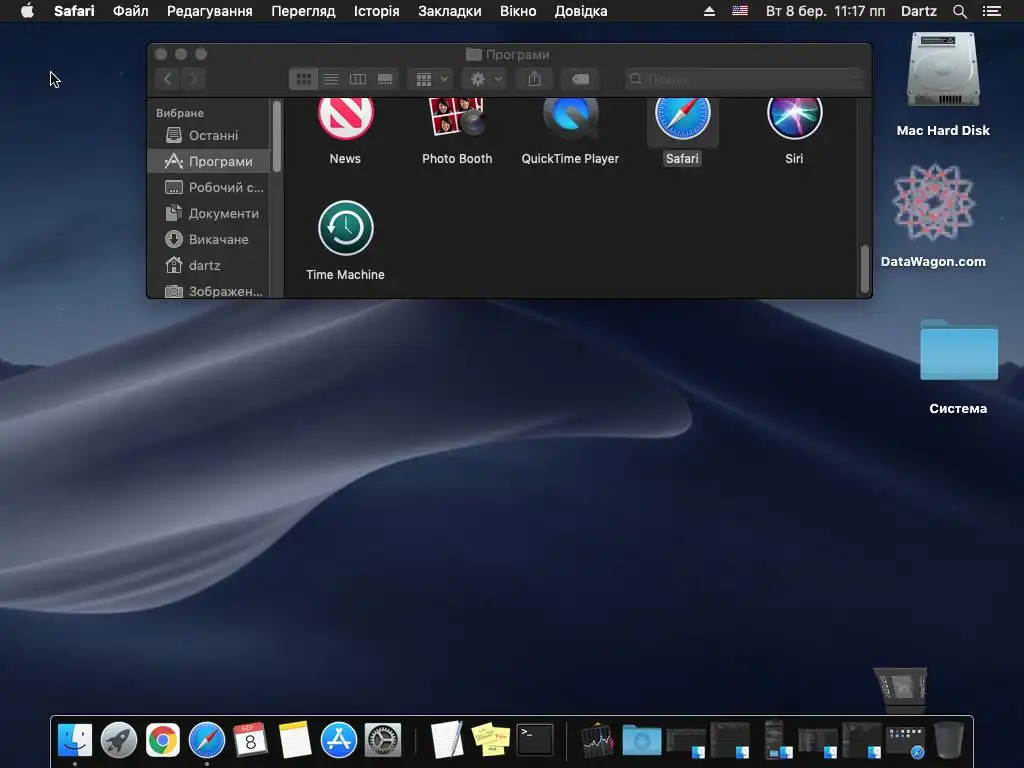Select the Time Machine app icon
This screenshot has width=1024, height=768.
point(345,228)
